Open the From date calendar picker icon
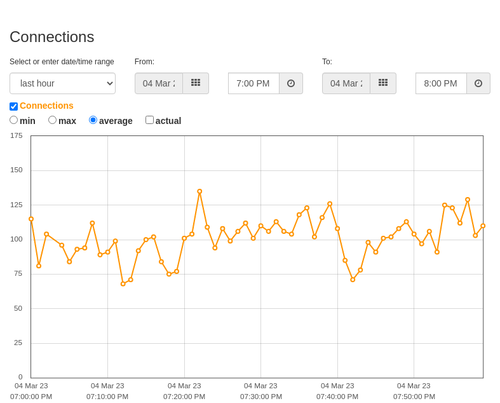The width and height of the screenshot is (500, 403). [196, 83]
